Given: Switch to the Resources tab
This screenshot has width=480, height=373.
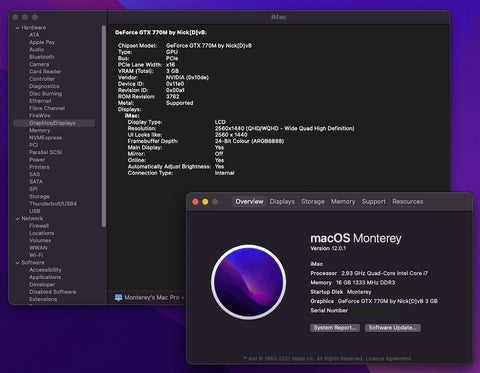Looking at the screenshot, I should pos(408,202).
